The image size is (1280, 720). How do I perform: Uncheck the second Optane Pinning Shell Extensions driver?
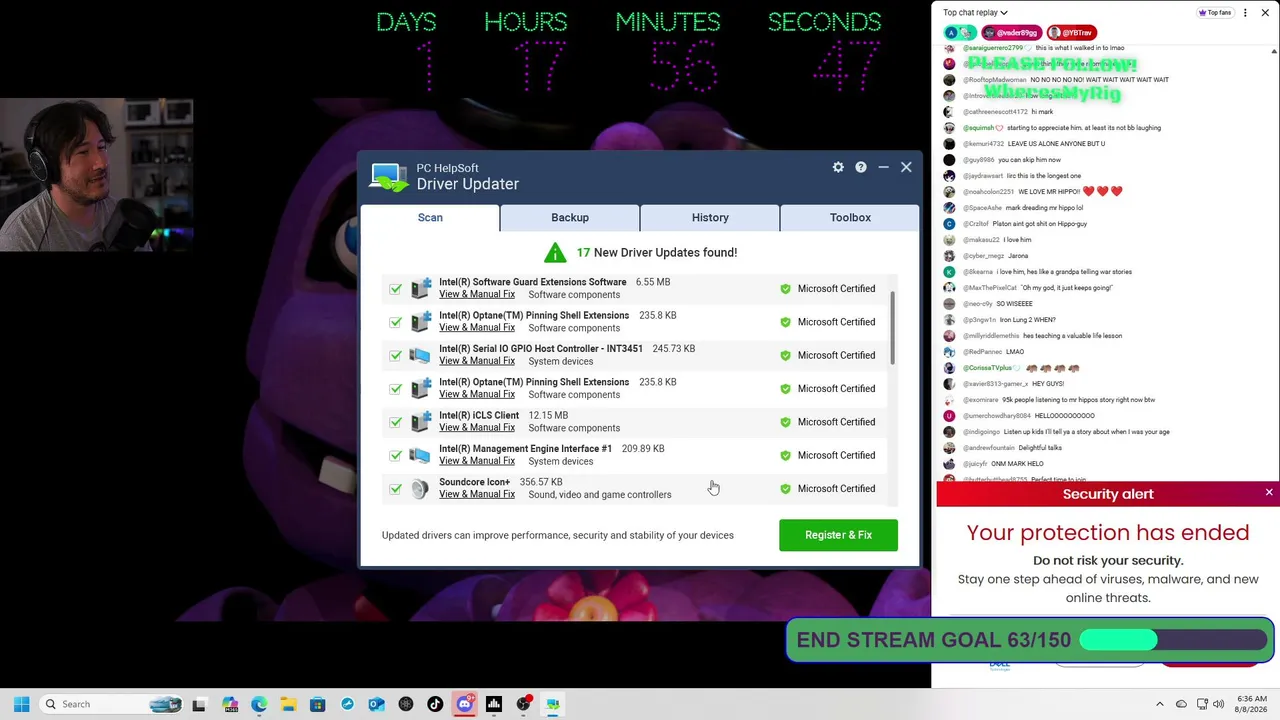(x=396, y=389)
